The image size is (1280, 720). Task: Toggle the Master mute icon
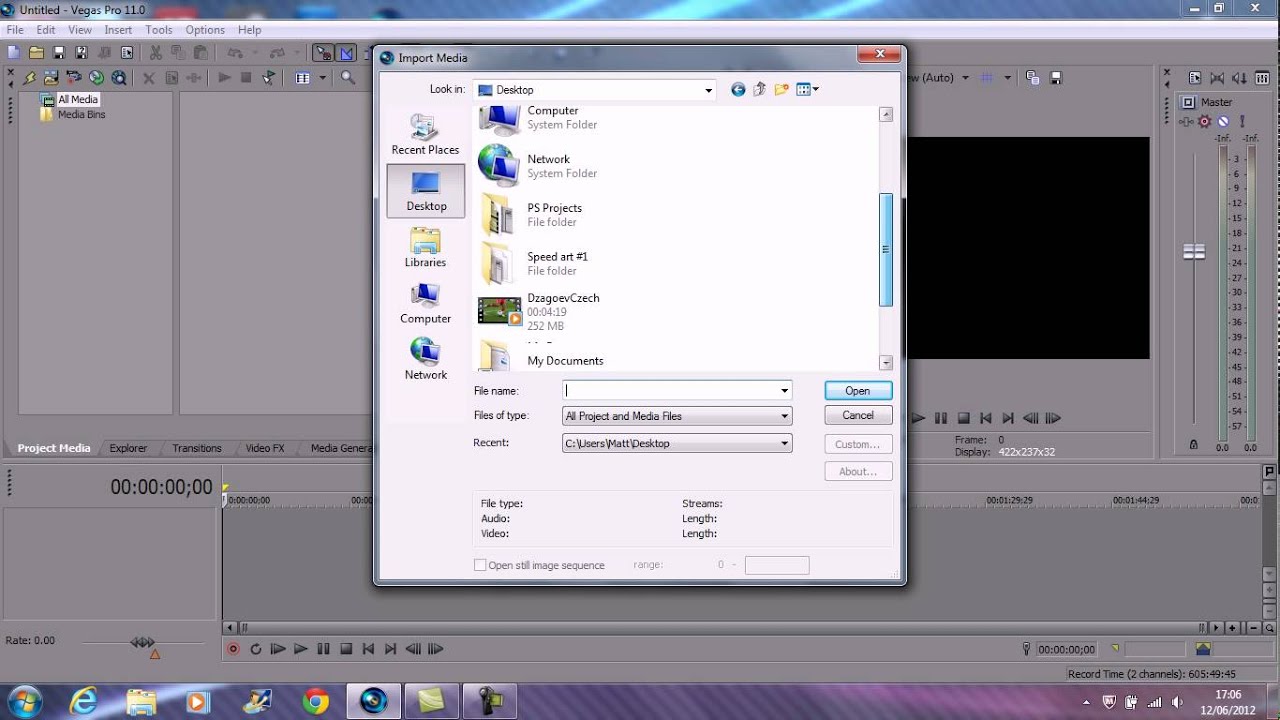click(1222, 121)
